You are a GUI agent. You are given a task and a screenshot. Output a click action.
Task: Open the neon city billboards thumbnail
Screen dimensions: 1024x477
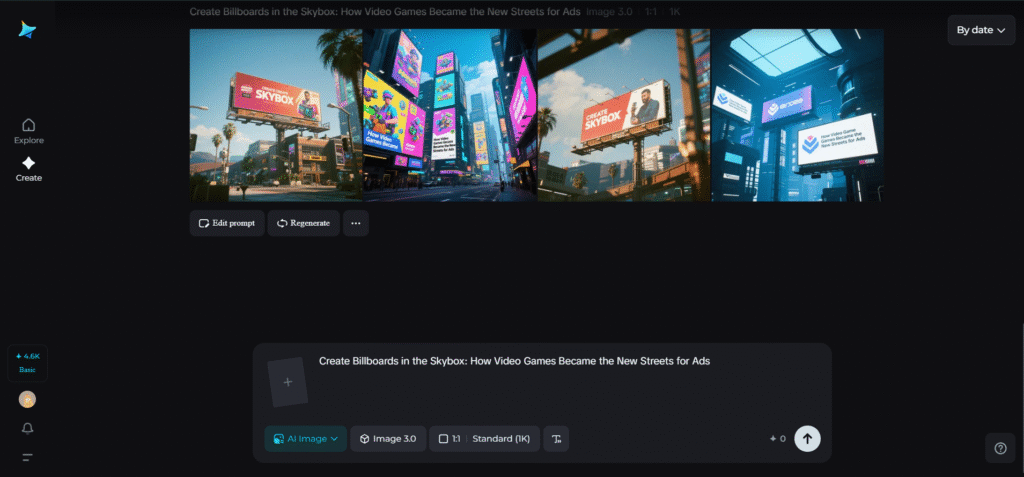pyautogui.click(x=450, y=115)
